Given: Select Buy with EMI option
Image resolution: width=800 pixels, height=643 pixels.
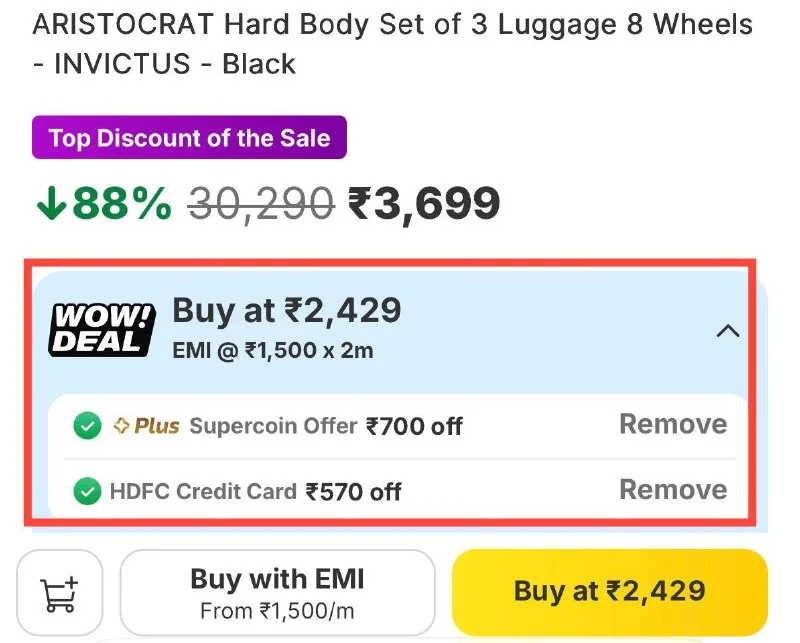Looking at the screenshot, I should 278,593.
